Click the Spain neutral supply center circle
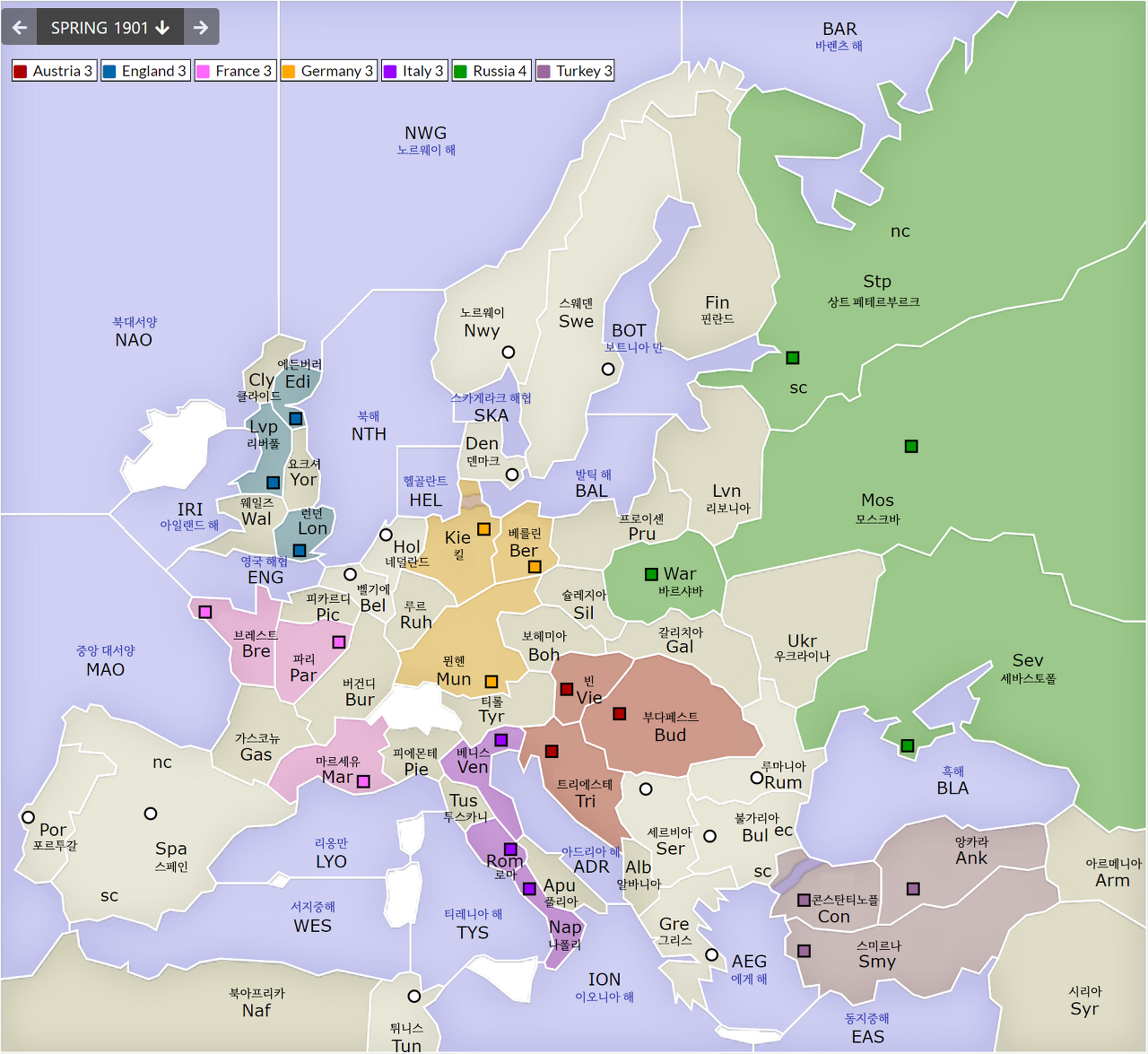 coord(151,814)
